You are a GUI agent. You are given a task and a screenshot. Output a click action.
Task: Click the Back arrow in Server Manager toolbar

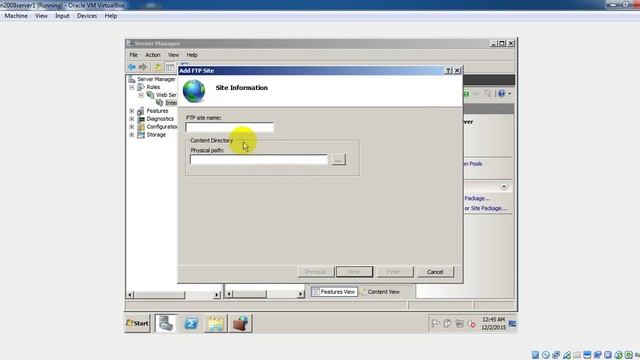point(131,67)
